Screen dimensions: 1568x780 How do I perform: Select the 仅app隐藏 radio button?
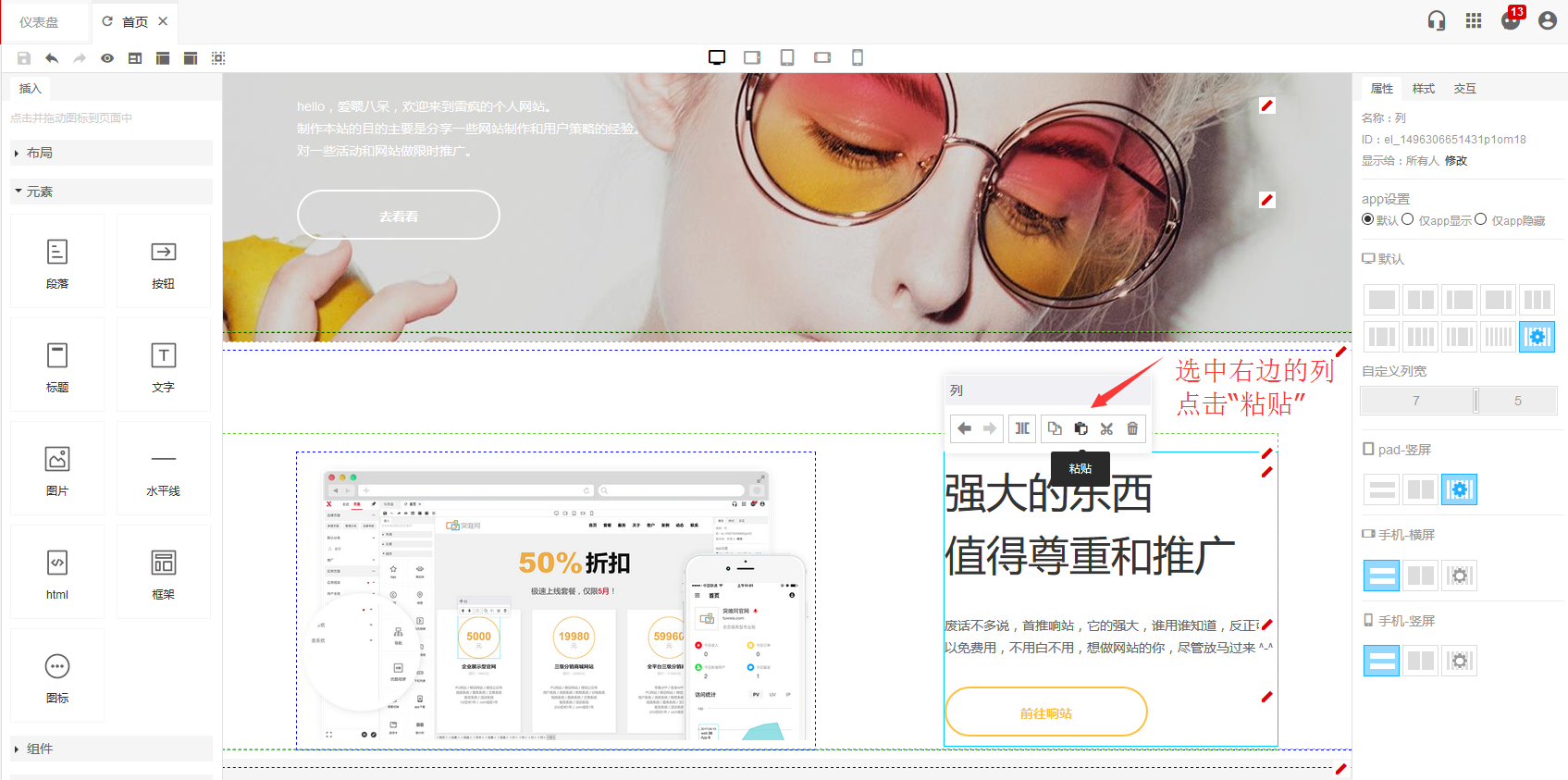pyautogui.click(x=1481, y=219)
